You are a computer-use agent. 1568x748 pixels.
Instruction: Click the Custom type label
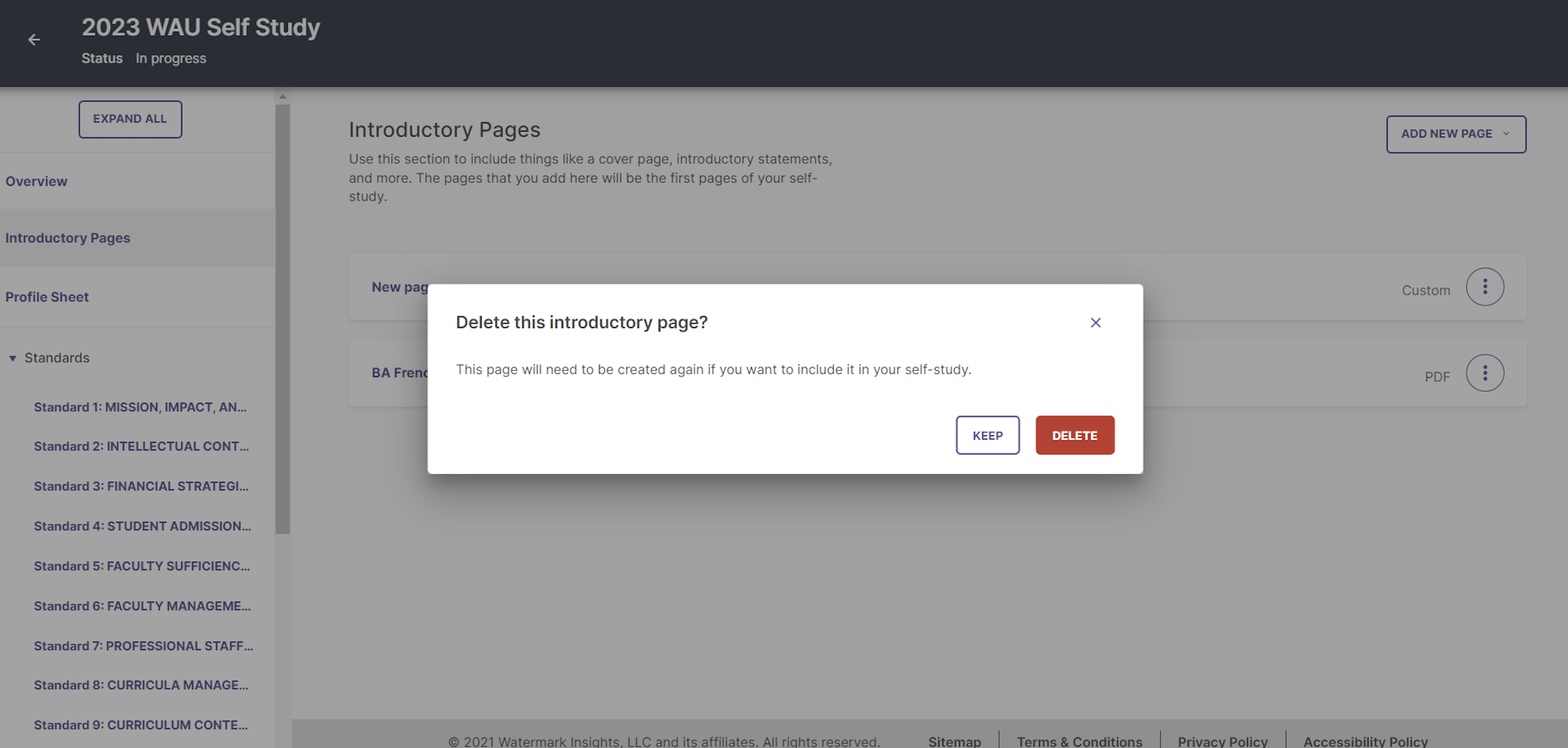(1426, 291)
